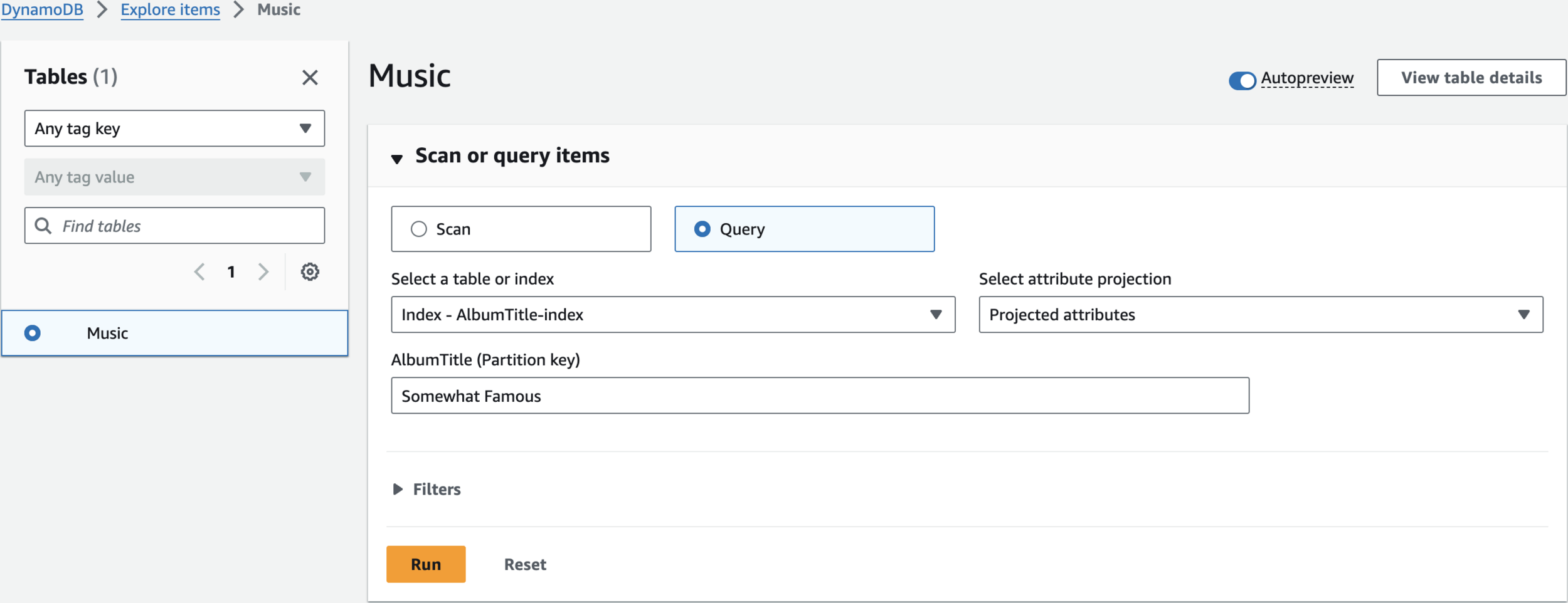The height and width of the screenshot is (603, 1568).
Task: Click the orange Run button
Action: (426, 564)
